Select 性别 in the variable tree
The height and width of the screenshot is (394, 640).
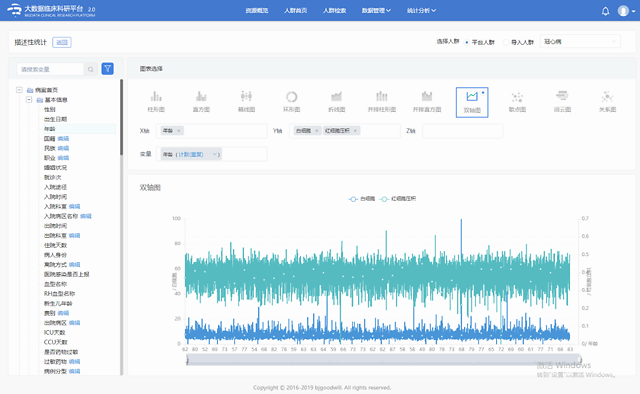[49, 109]
